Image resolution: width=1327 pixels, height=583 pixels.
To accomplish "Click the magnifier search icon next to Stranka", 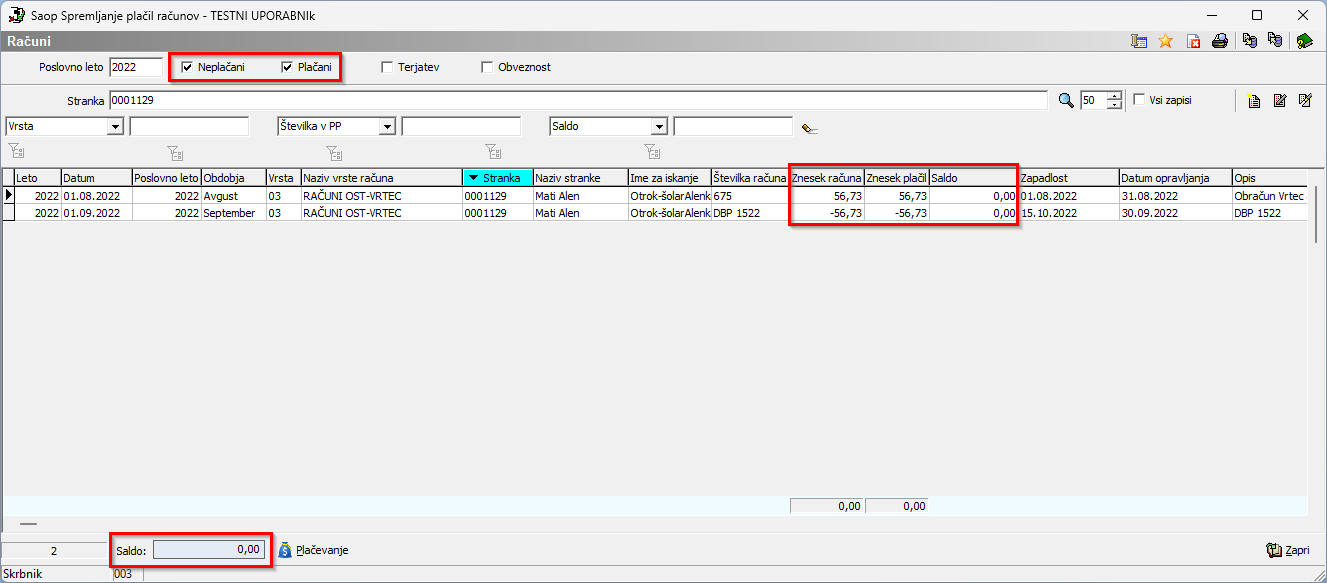I will [x=1065, y=100].
